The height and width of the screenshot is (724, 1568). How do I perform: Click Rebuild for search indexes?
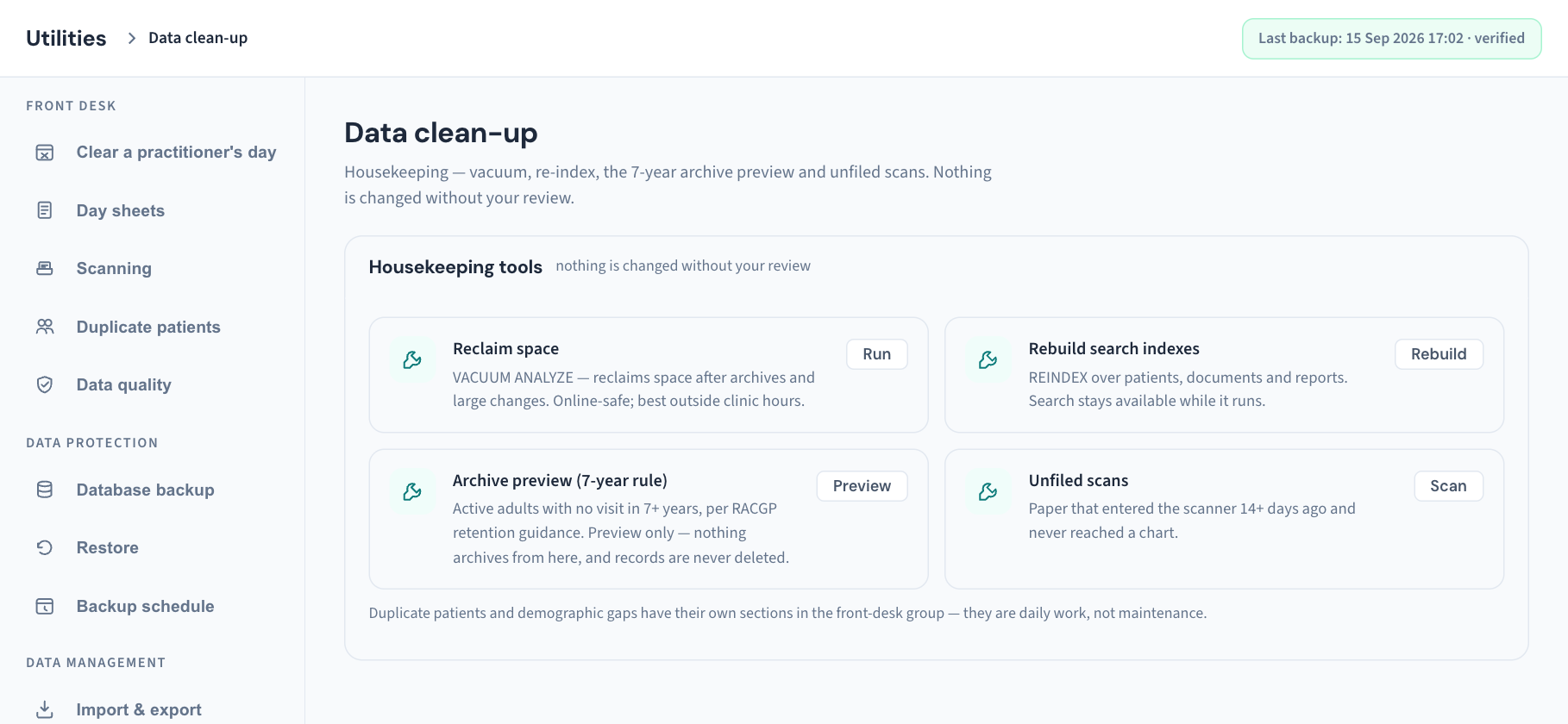tap(1439, 354)
